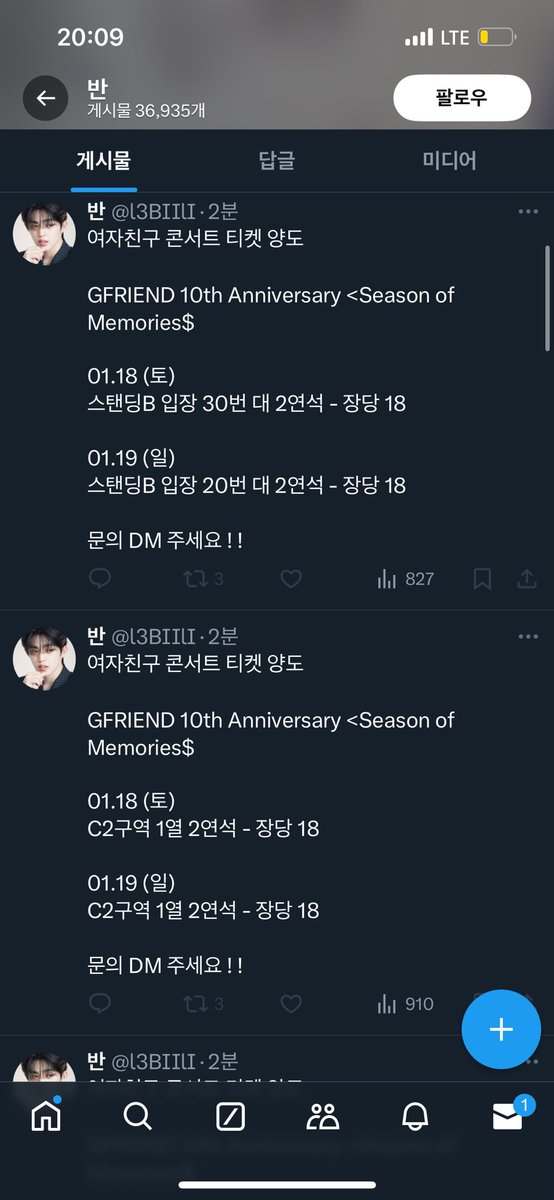This screenshot has height=1200, width=554.
Task: Reply to the first post
Action: [x=100, y=578]
